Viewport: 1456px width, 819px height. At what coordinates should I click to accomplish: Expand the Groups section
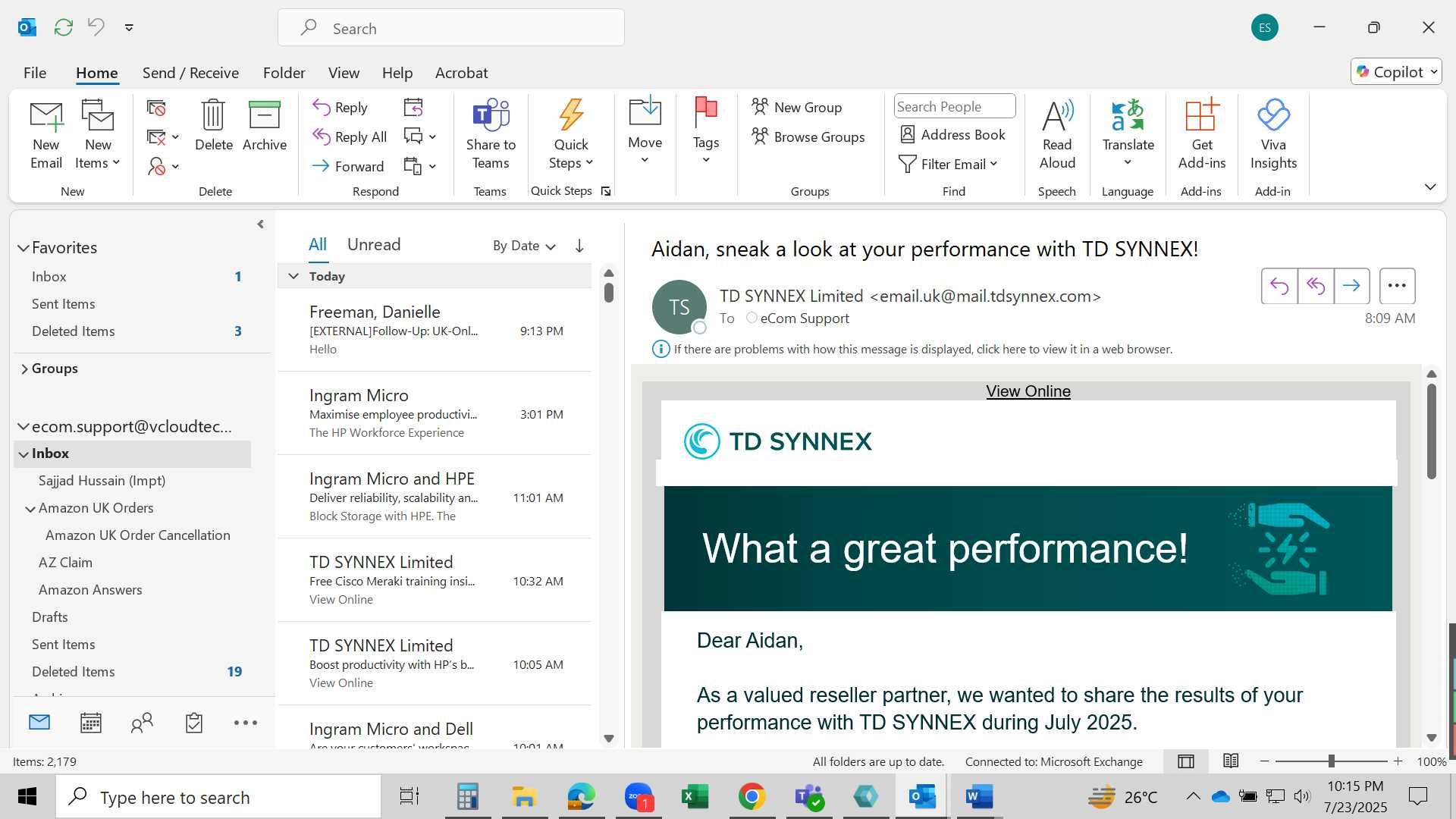(24, 369)
